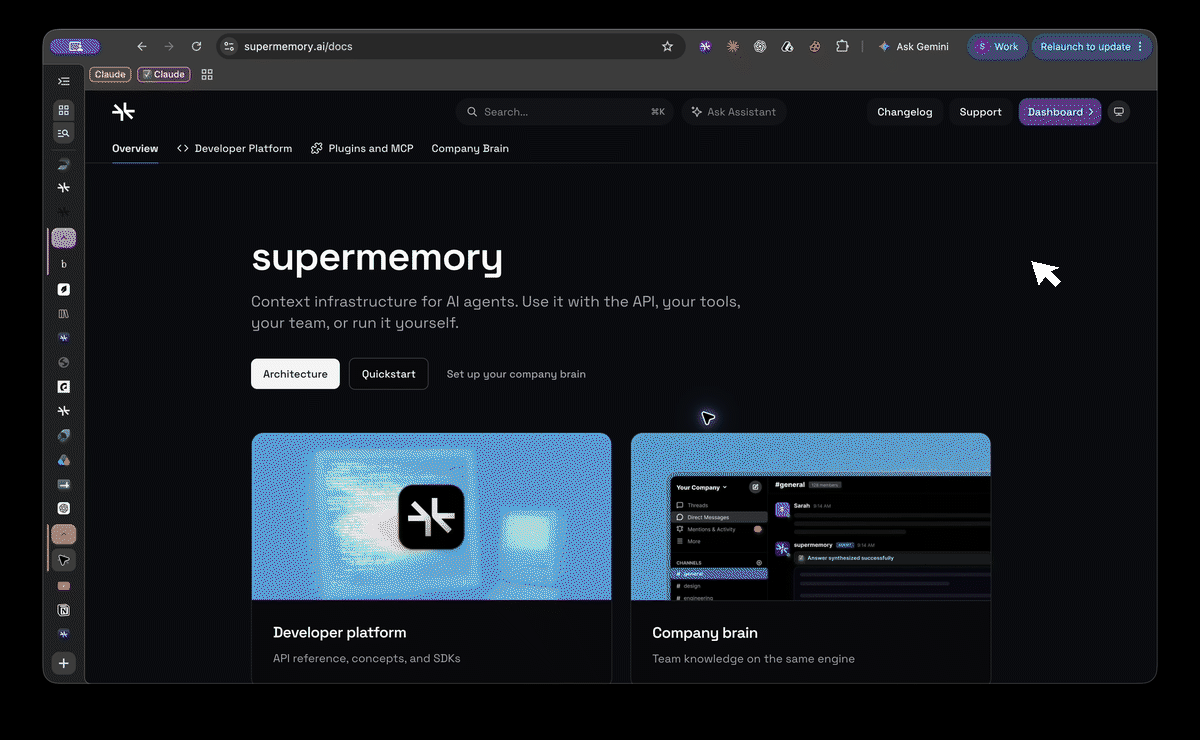Viewport: 1200px width, 740px height.
Task: Open the Work profile menu
Action: pos(997,46)
